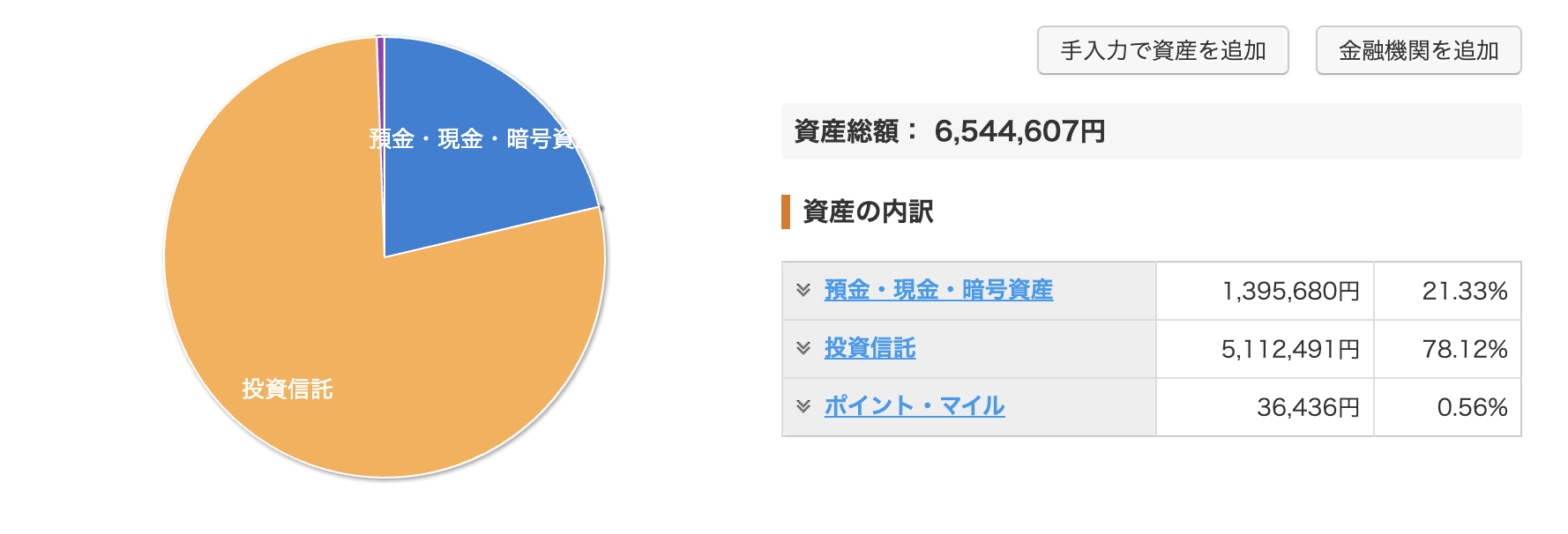Image resolution: width=1568 pixels, height=534 pixels.
Task: Open the 投資信託 link in breakdown table
Action: coord(870,348)
